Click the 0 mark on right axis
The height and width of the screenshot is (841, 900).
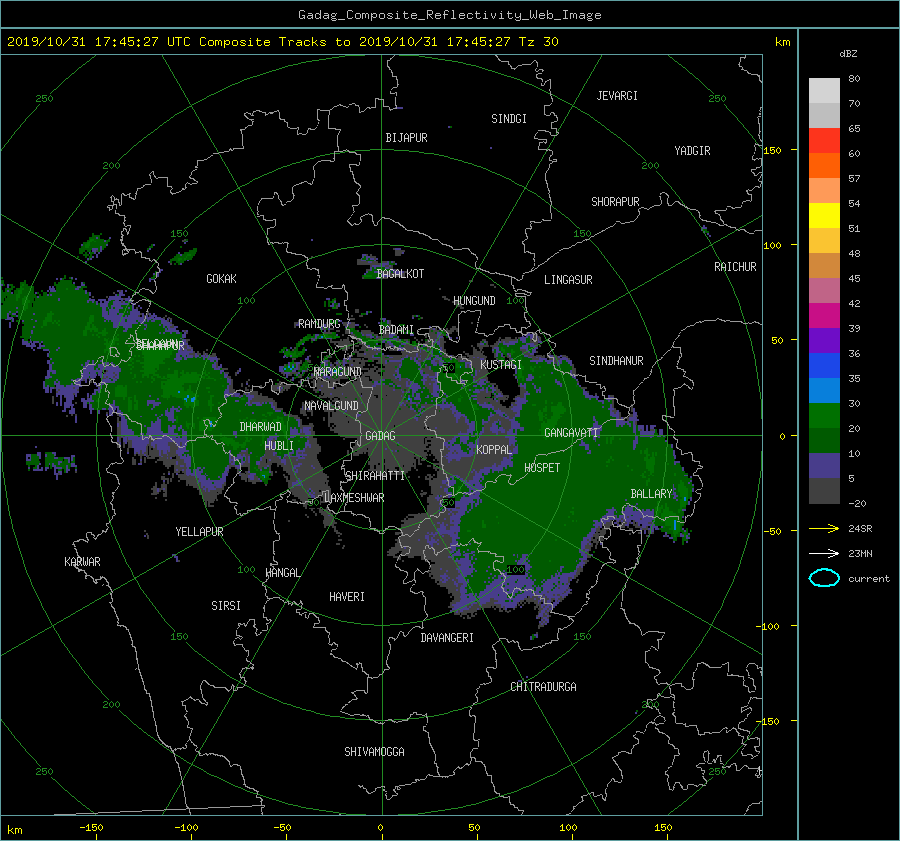(x=782, y=436)
